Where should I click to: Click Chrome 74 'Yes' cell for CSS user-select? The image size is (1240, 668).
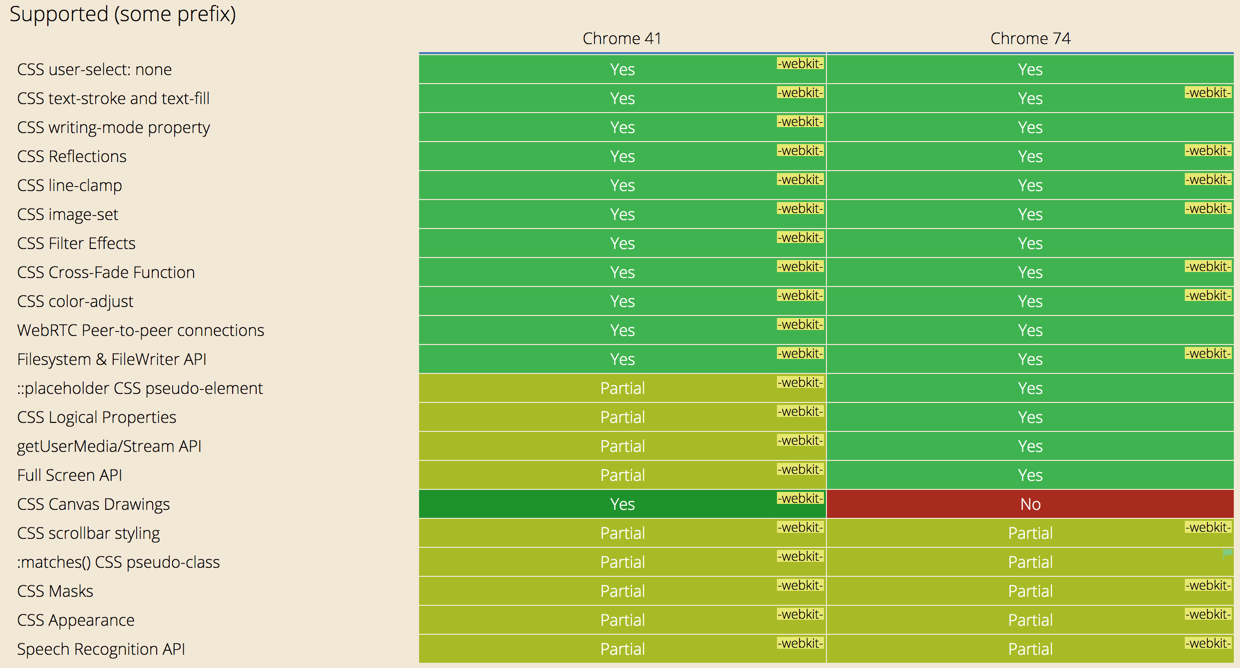point(1030,69)
